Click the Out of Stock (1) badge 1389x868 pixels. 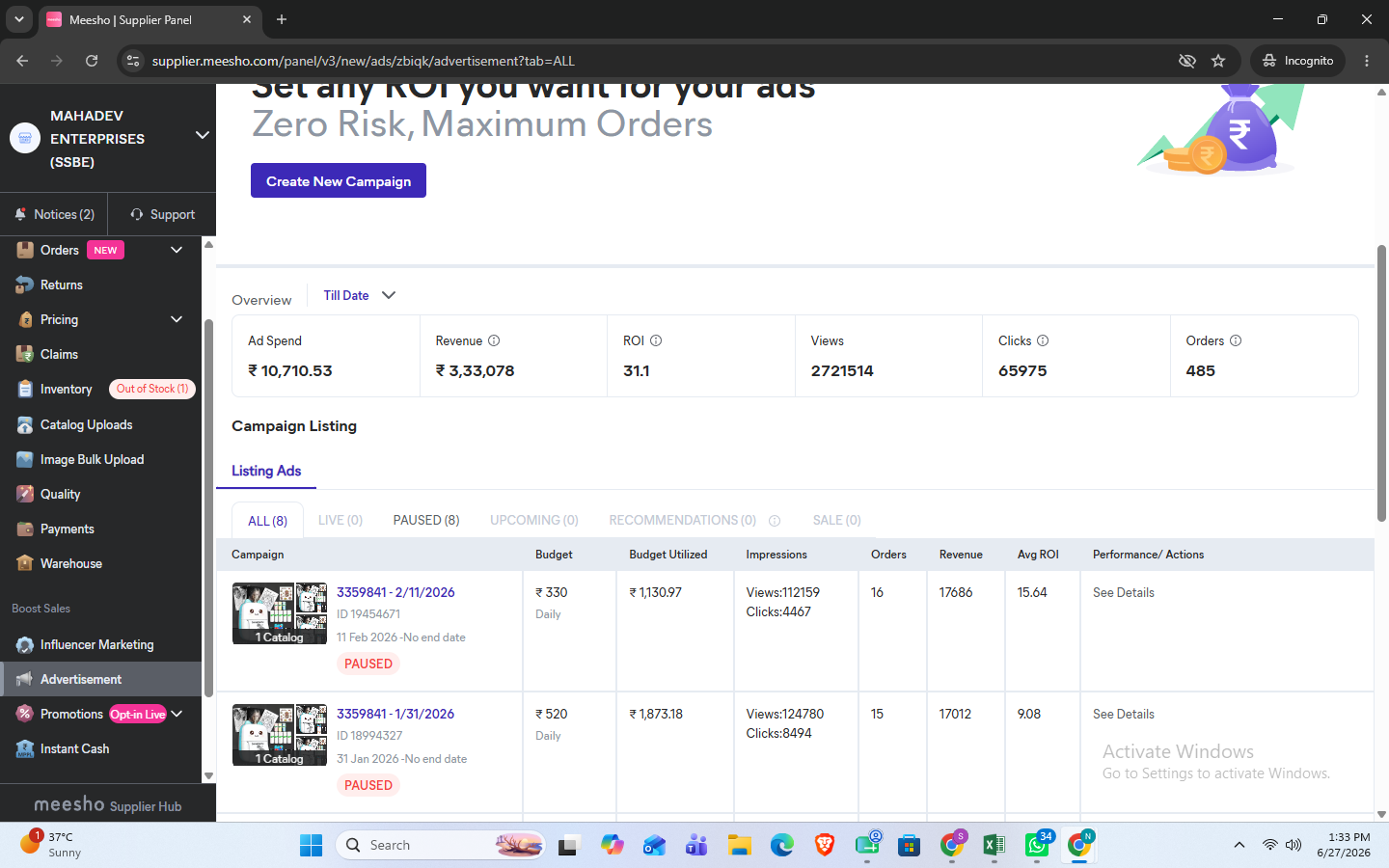(x=152, y=389)
